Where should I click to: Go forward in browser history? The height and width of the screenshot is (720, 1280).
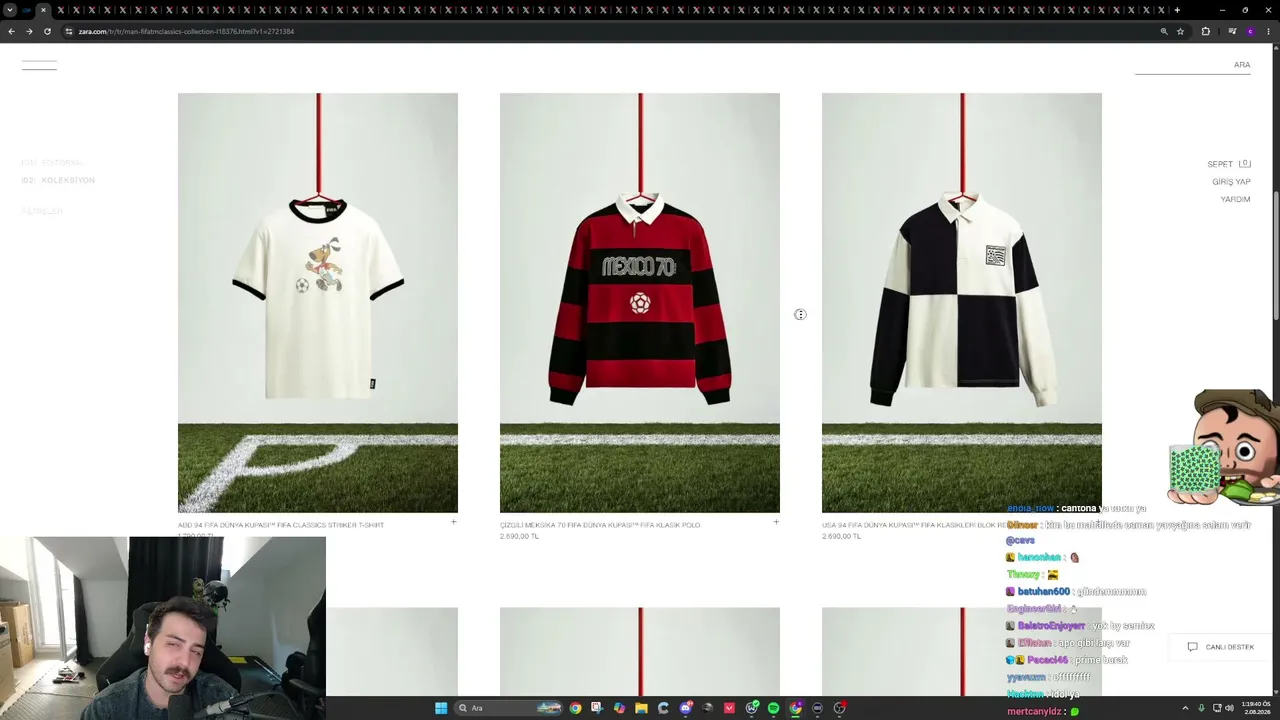pyautogui.click(x=29, y=31)
